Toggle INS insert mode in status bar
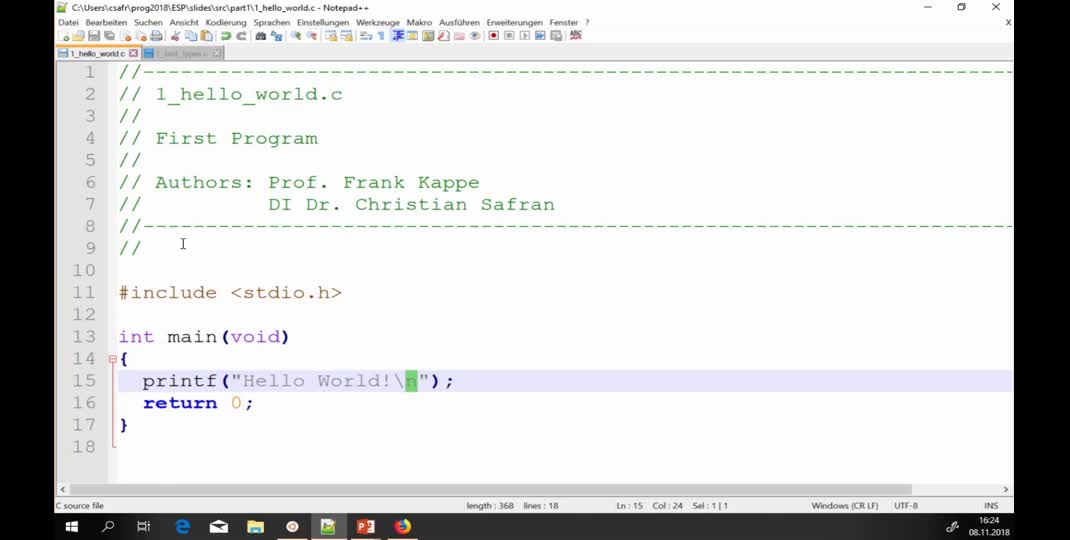The height and width of the screenshot is (540, 1070). tap(991, 506)
